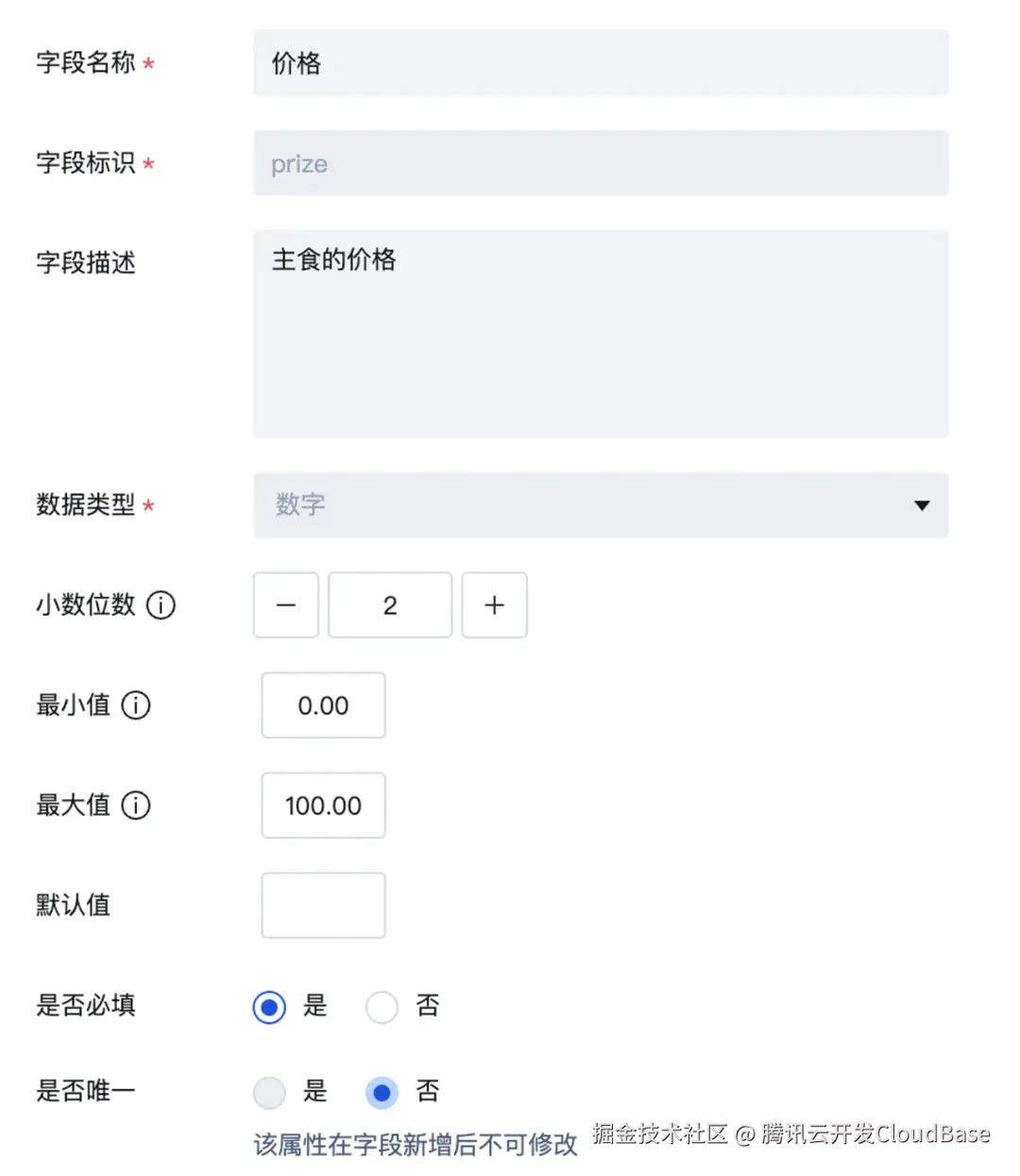
Task: Click the info icon beside 最大值
Action: click(x=138, y=806)
